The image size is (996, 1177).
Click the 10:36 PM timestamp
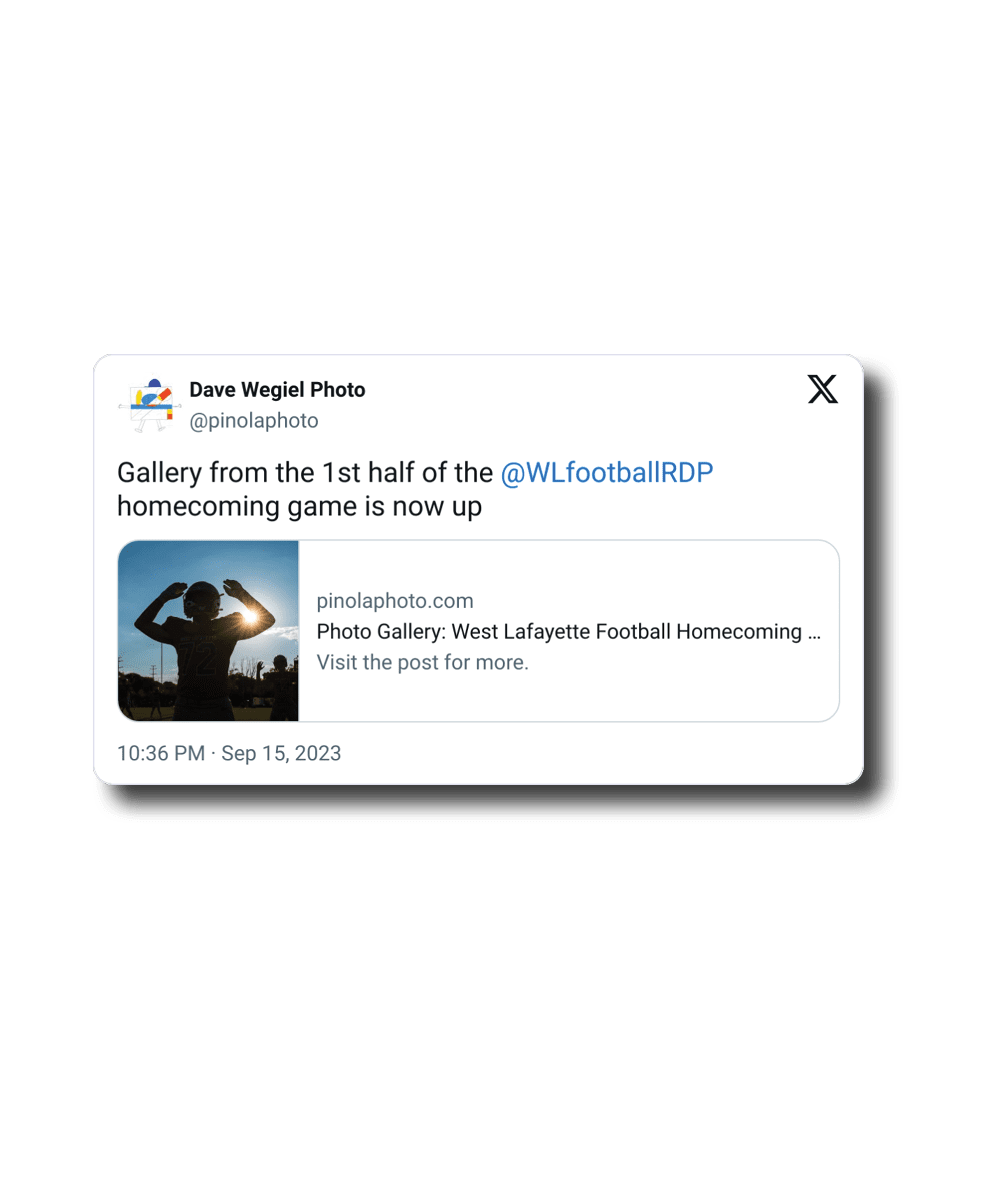(x=160, y=753)
